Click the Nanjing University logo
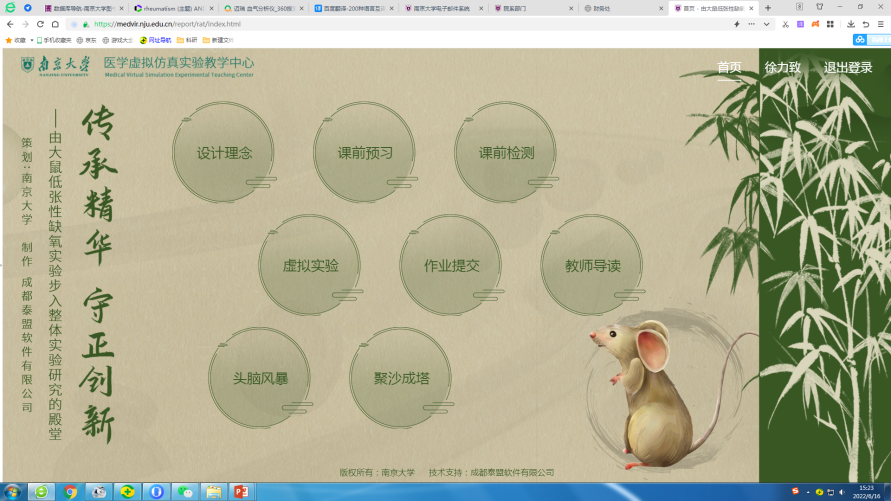The width and height of the screenshot is (891, 501). point(56,66)
